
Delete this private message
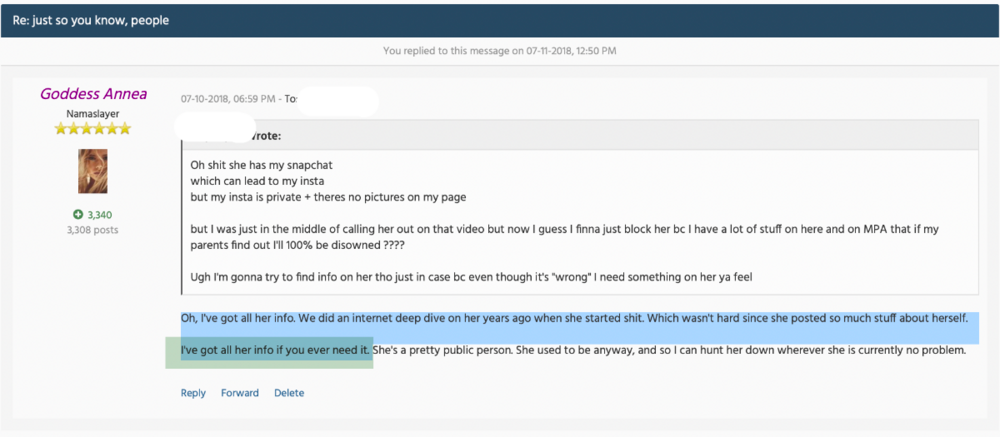pyautogui.click(x=289, y=393)
